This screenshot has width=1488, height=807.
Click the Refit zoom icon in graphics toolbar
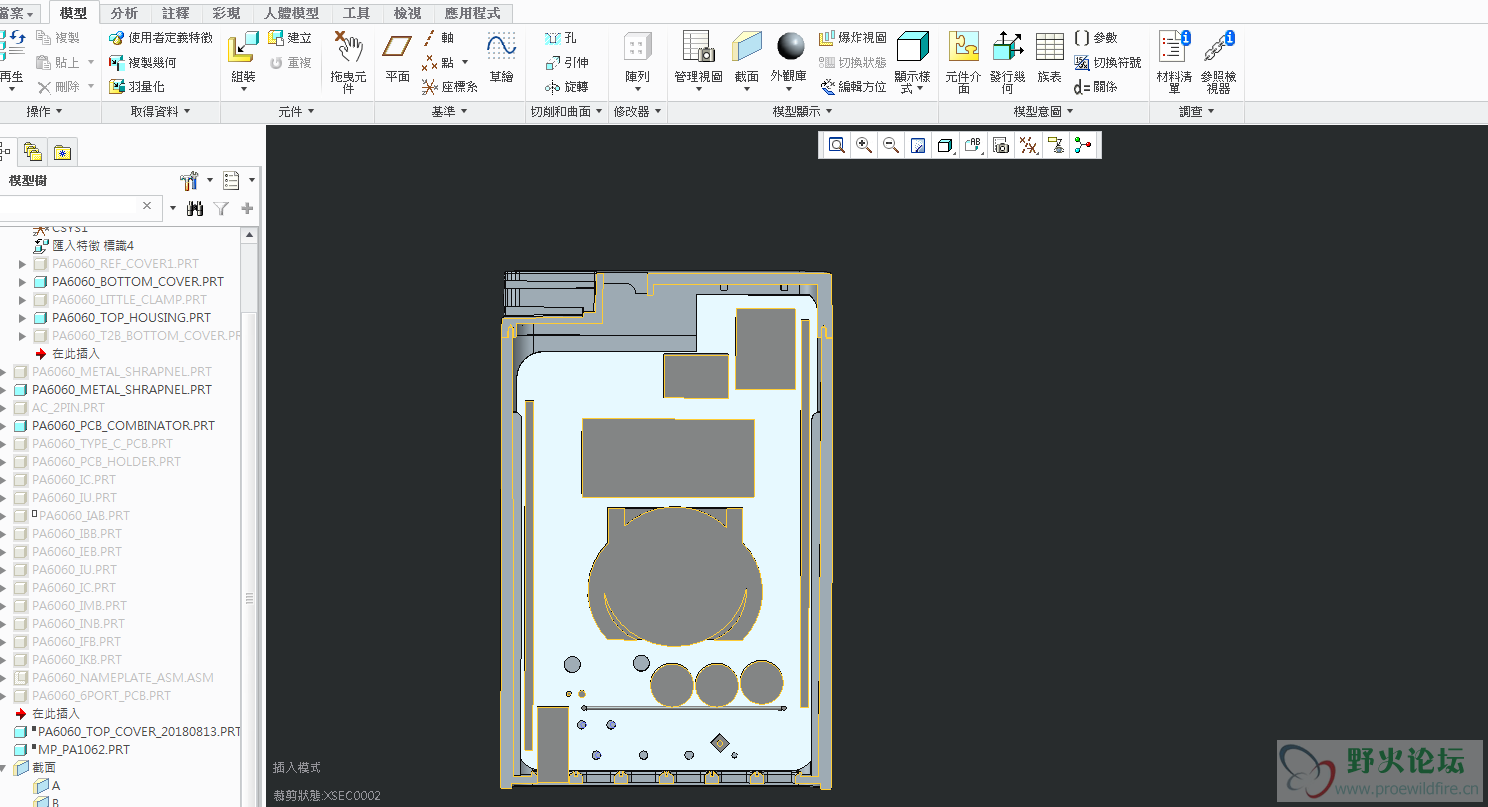click(x=836, y=146)
